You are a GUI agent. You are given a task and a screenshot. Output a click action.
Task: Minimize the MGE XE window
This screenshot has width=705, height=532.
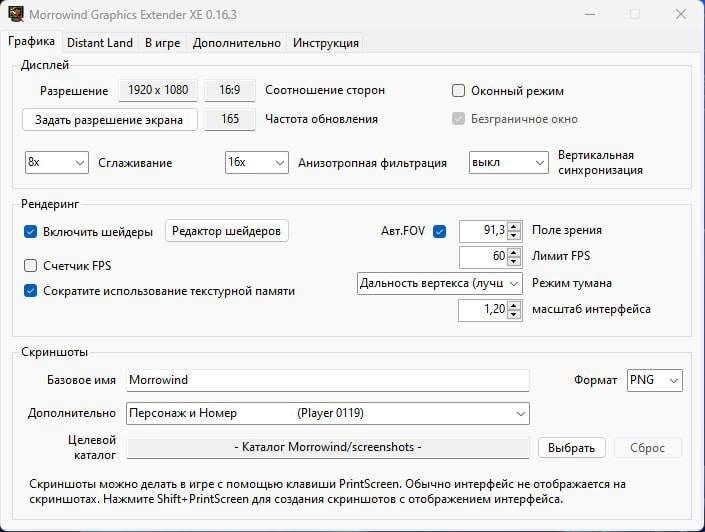590,14
